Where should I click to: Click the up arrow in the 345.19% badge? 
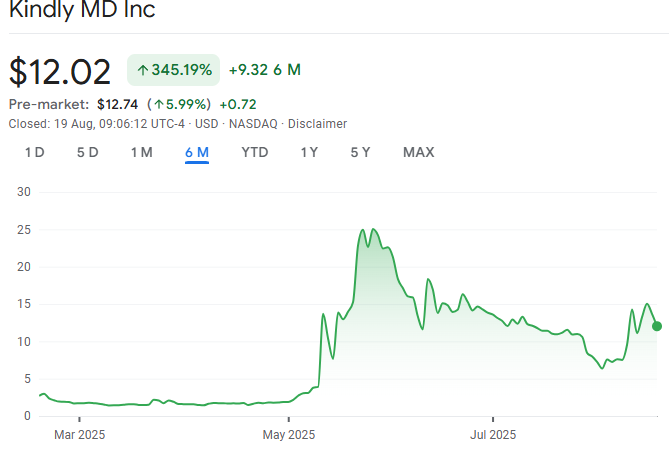click(x=143, y=70)
